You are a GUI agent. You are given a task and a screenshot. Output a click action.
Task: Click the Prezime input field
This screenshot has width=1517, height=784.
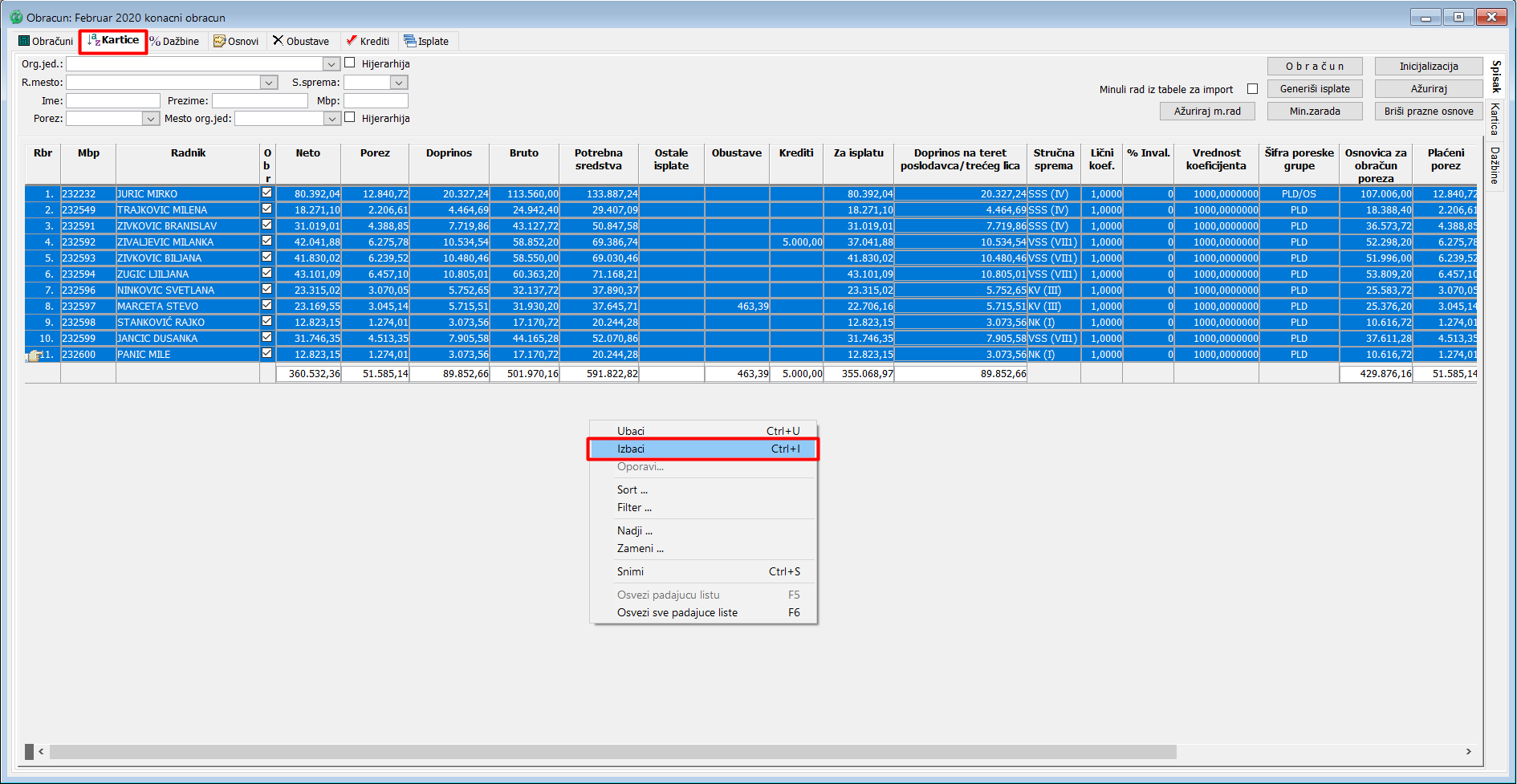(260, 101)
